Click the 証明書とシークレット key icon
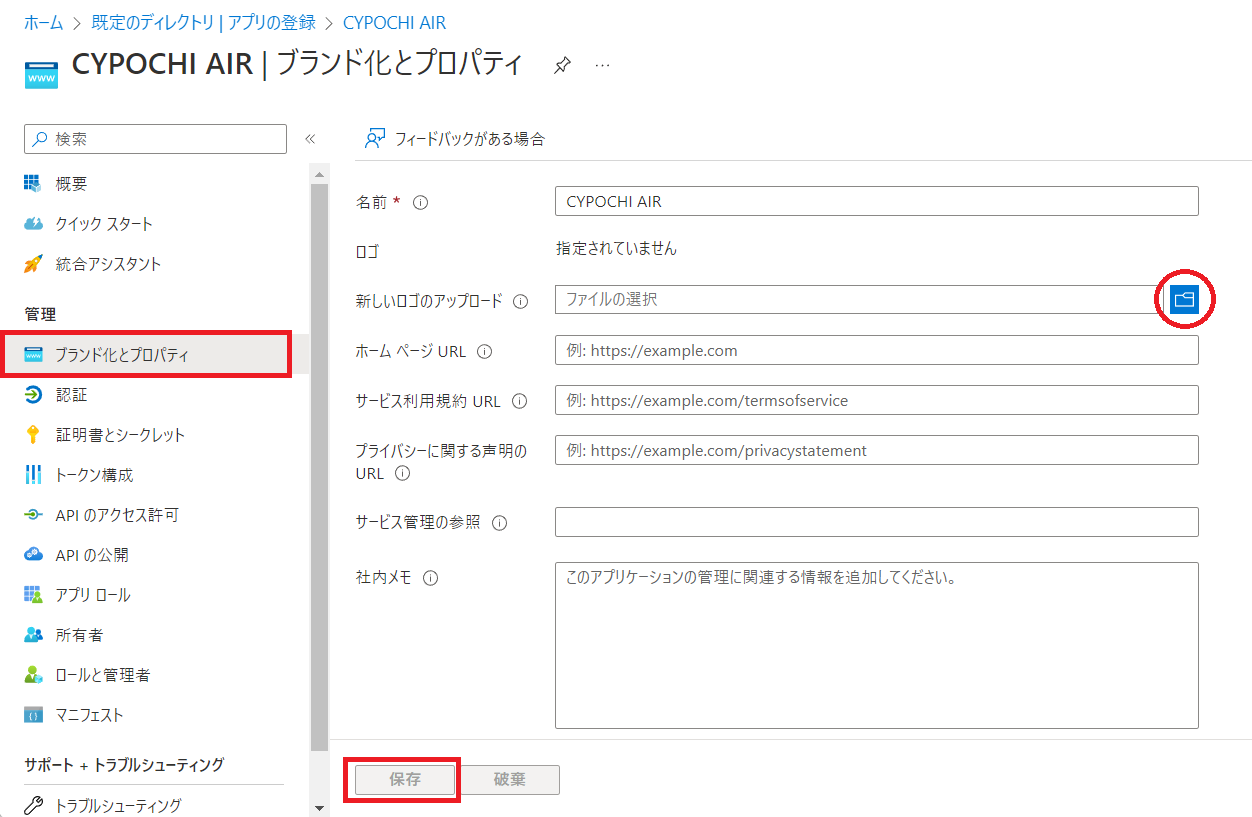The width and height of the screenshot is (1252, 817). click(x=34, y=435)
